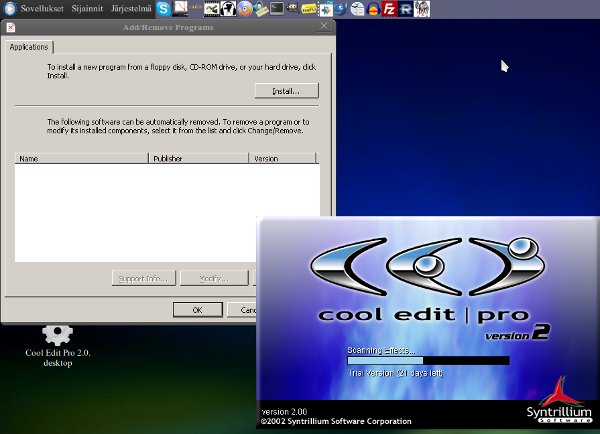Screen dimensions: 600x434
Task: Launch FileZilla from the top panel
Action: click(389, 8)
